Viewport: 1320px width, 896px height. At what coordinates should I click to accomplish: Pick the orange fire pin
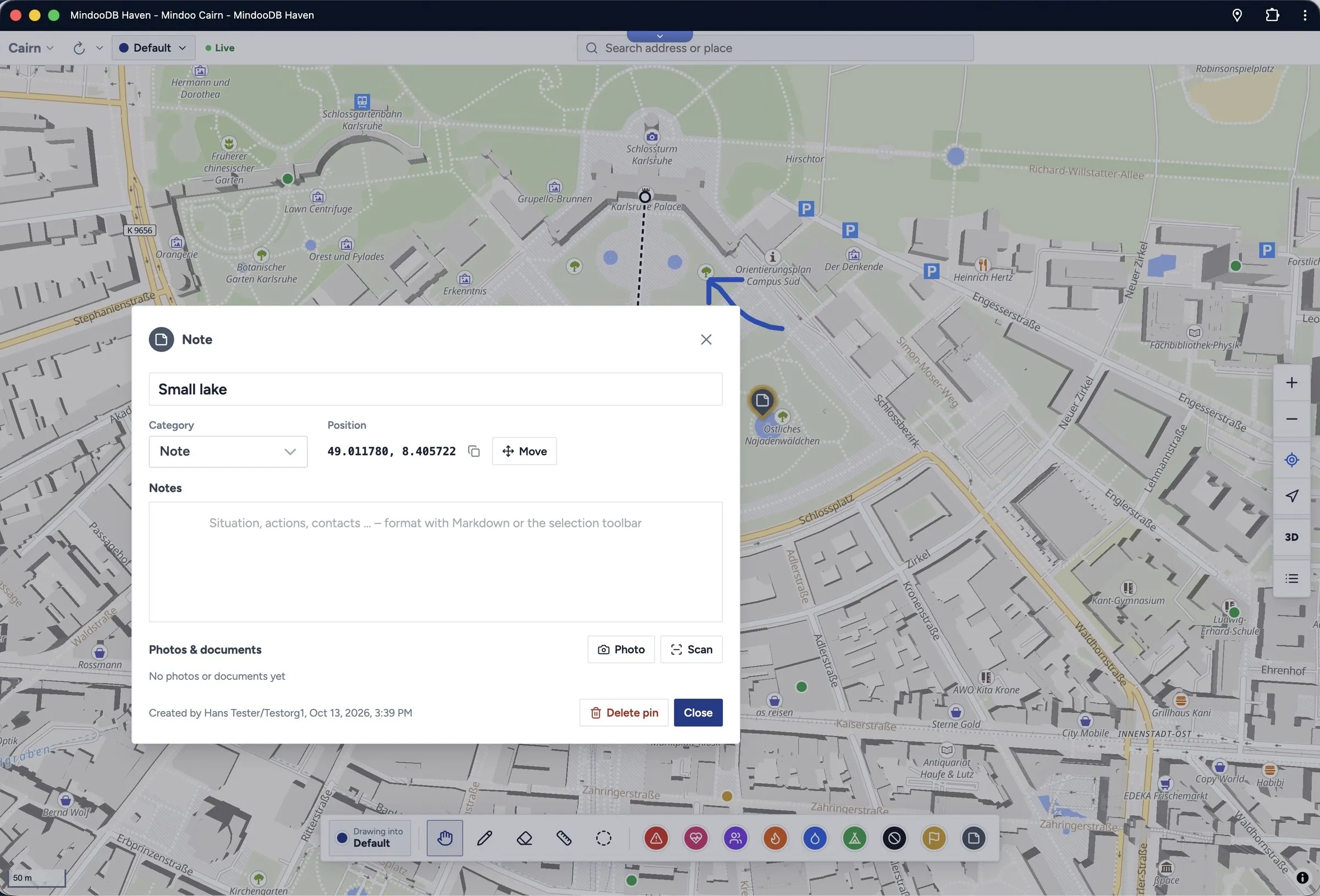(x=776, y=838)
